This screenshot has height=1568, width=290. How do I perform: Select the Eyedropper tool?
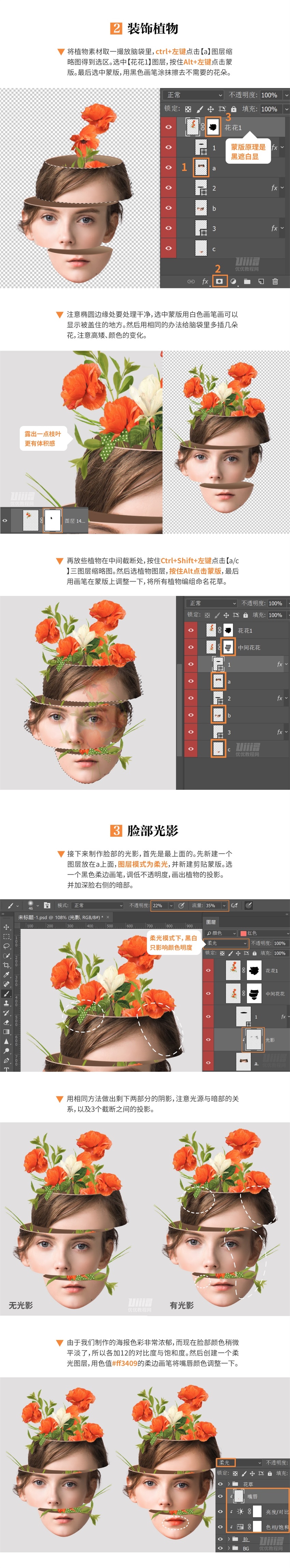(6, 975)
